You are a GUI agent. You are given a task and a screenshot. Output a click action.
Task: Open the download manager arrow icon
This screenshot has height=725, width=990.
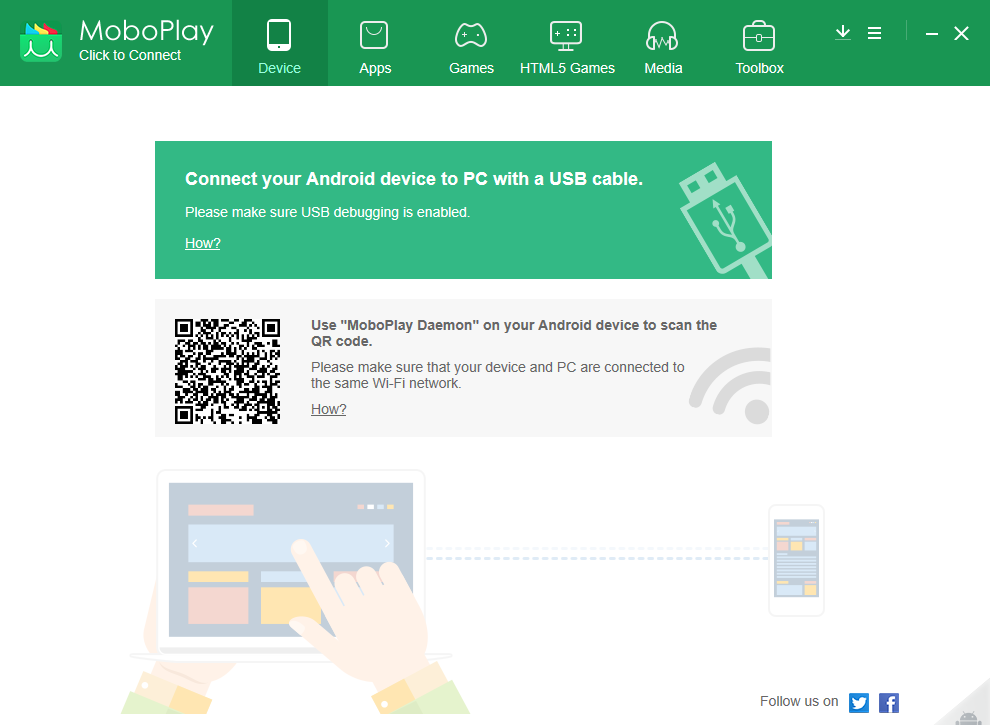[842, 32]
